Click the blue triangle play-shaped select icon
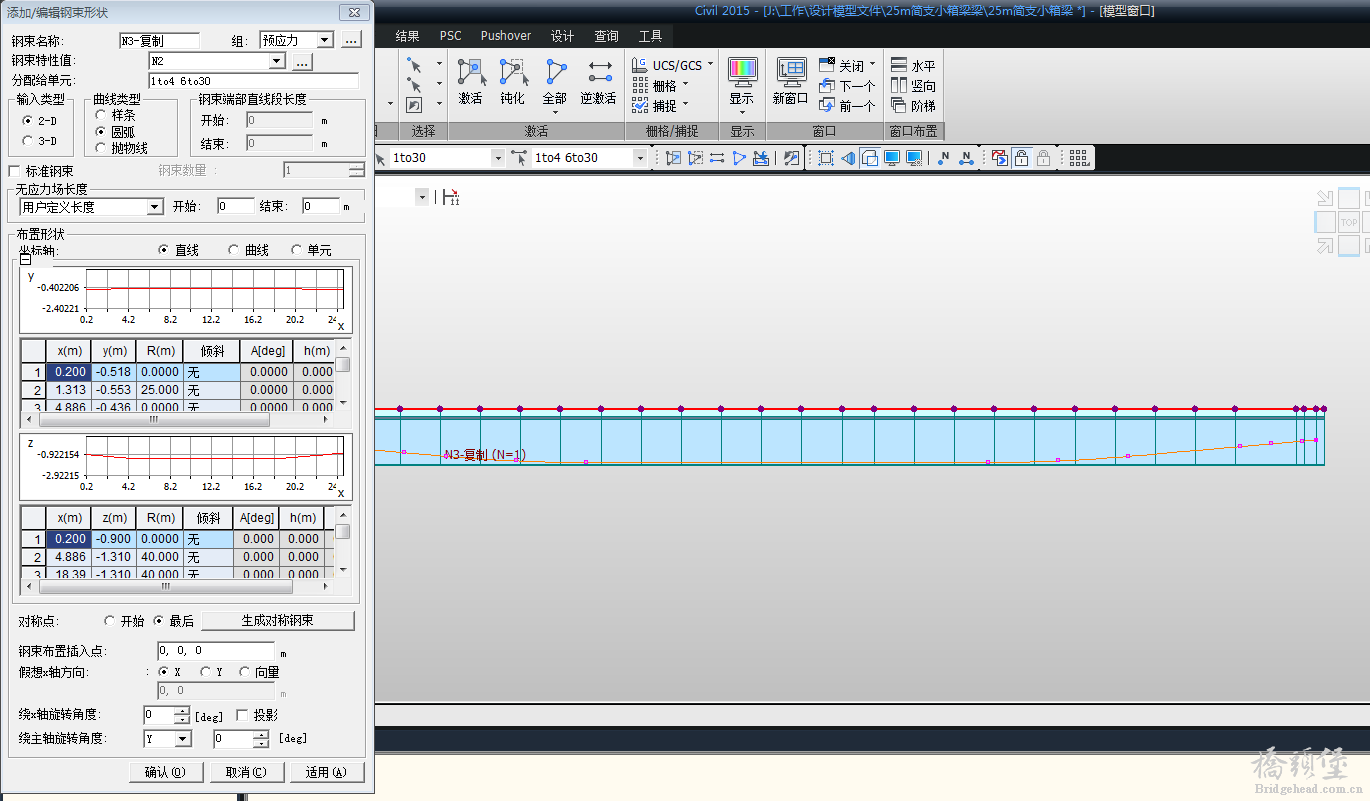The width and height of the screenshot is (1370, 801). point(739,158)
